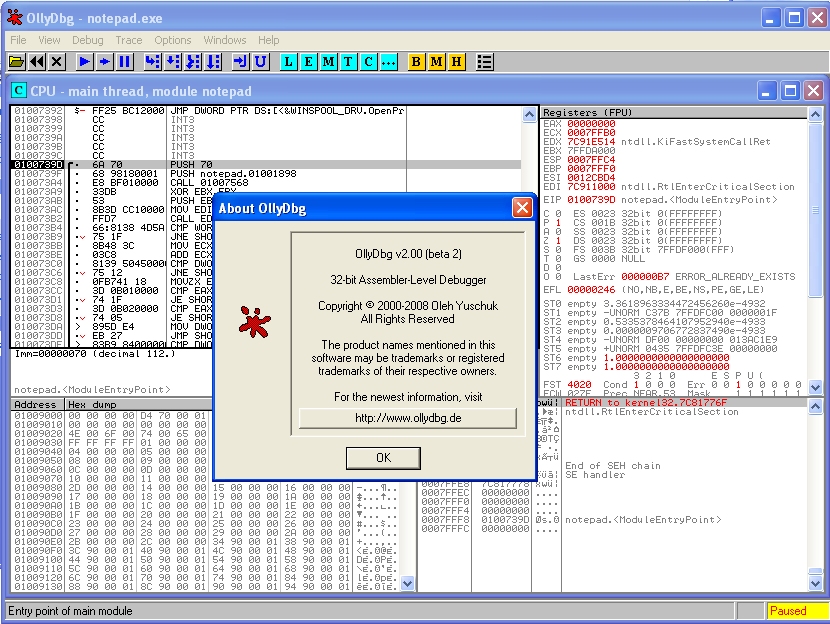The height and width of the screenshot is (624, 830).
Task: Close the About OllyDbg dialog
Action: click(x=522, y=208)
